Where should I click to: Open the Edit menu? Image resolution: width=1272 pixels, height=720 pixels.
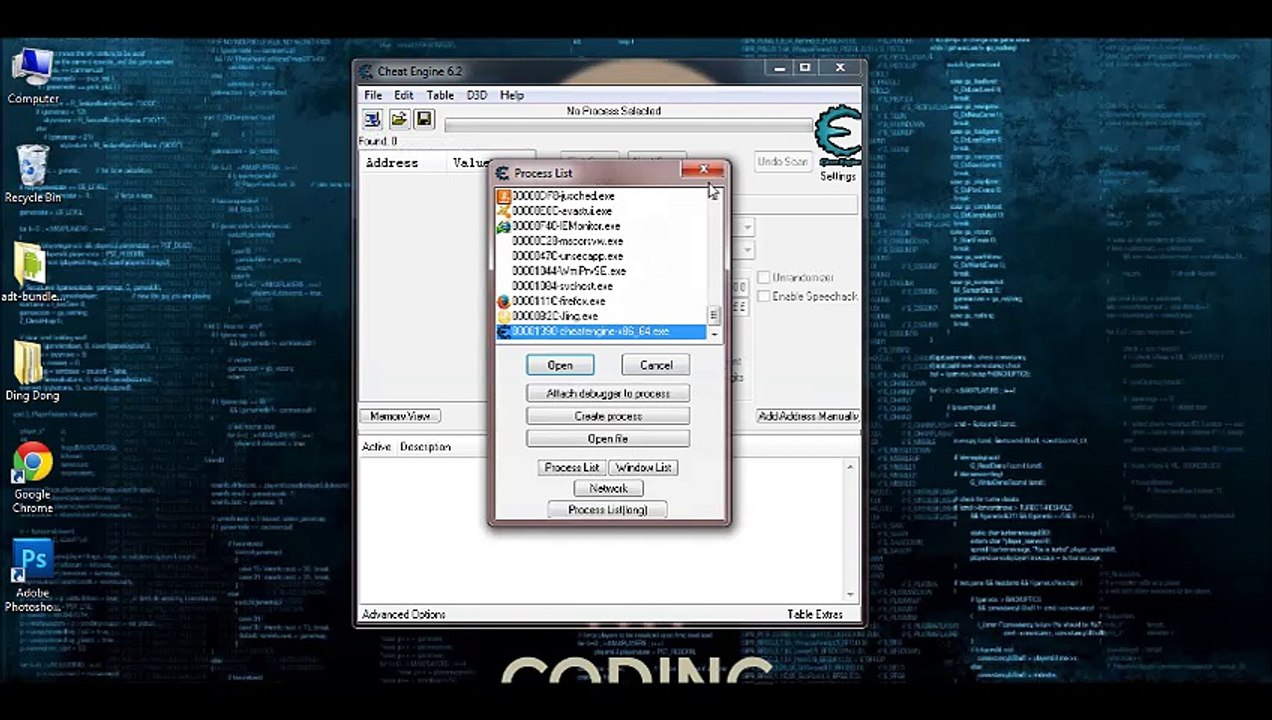(403, 95)
